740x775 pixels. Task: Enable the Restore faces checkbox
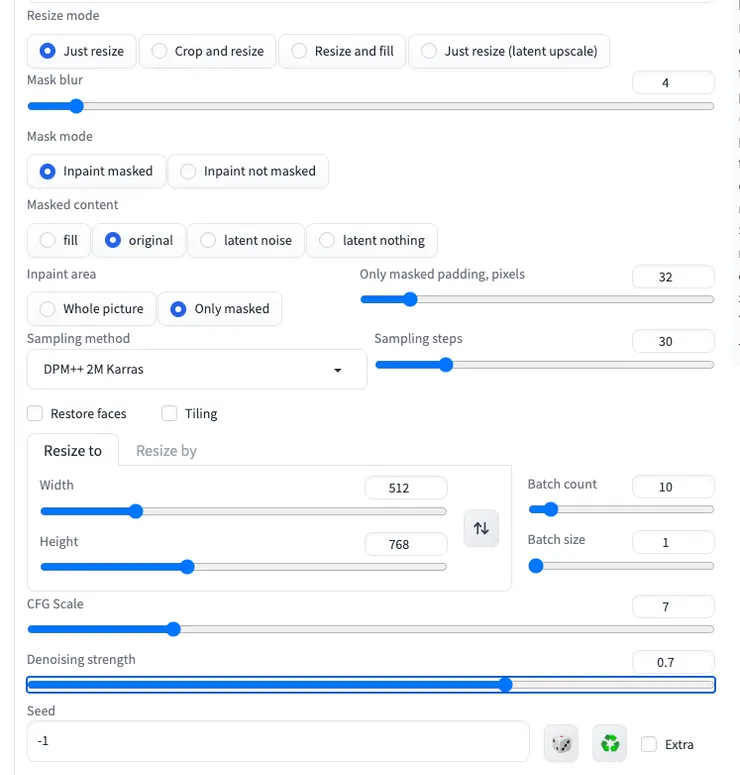point(35,413)
